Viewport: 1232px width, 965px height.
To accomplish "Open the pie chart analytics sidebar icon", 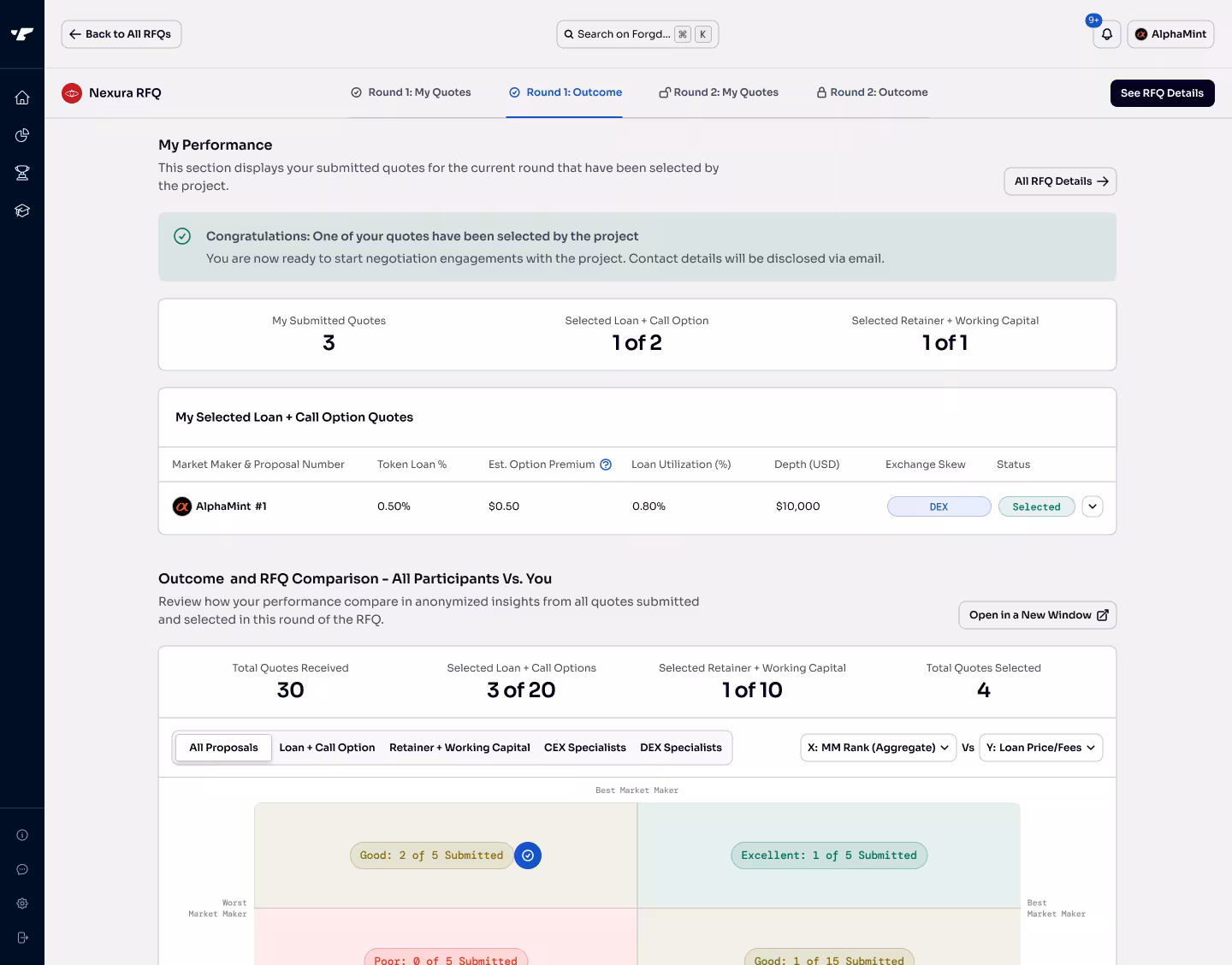I will coord(22,135).
